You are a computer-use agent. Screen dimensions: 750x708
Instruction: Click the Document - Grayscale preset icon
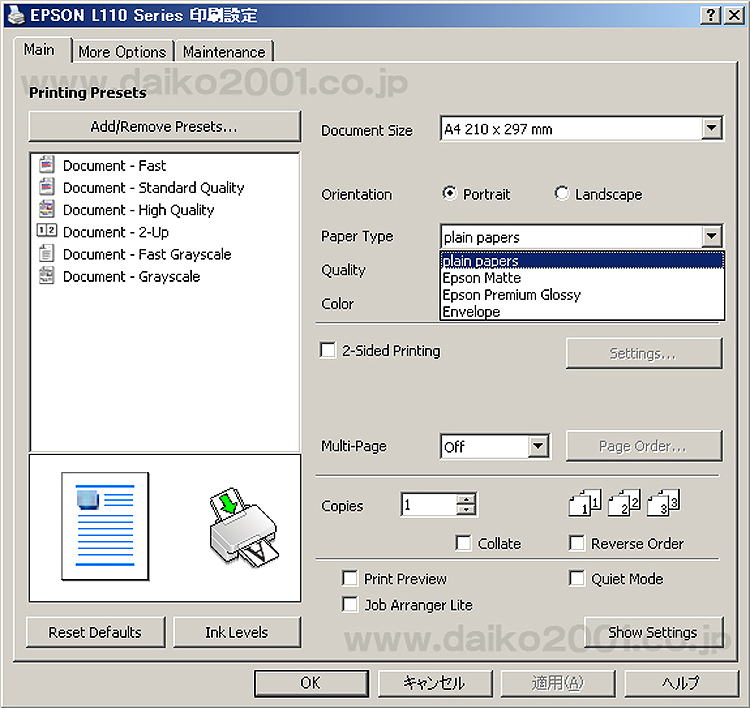click(x=46, y=275)
